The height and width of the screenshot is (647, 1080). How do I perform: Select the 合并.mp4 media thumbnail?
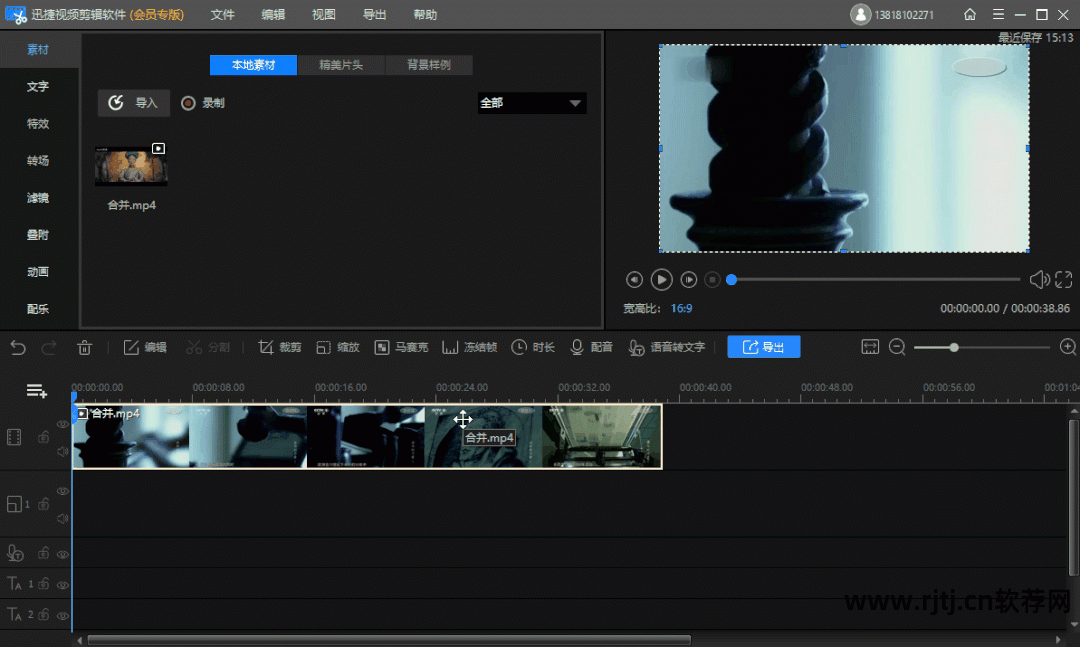[x=131, y=165]
